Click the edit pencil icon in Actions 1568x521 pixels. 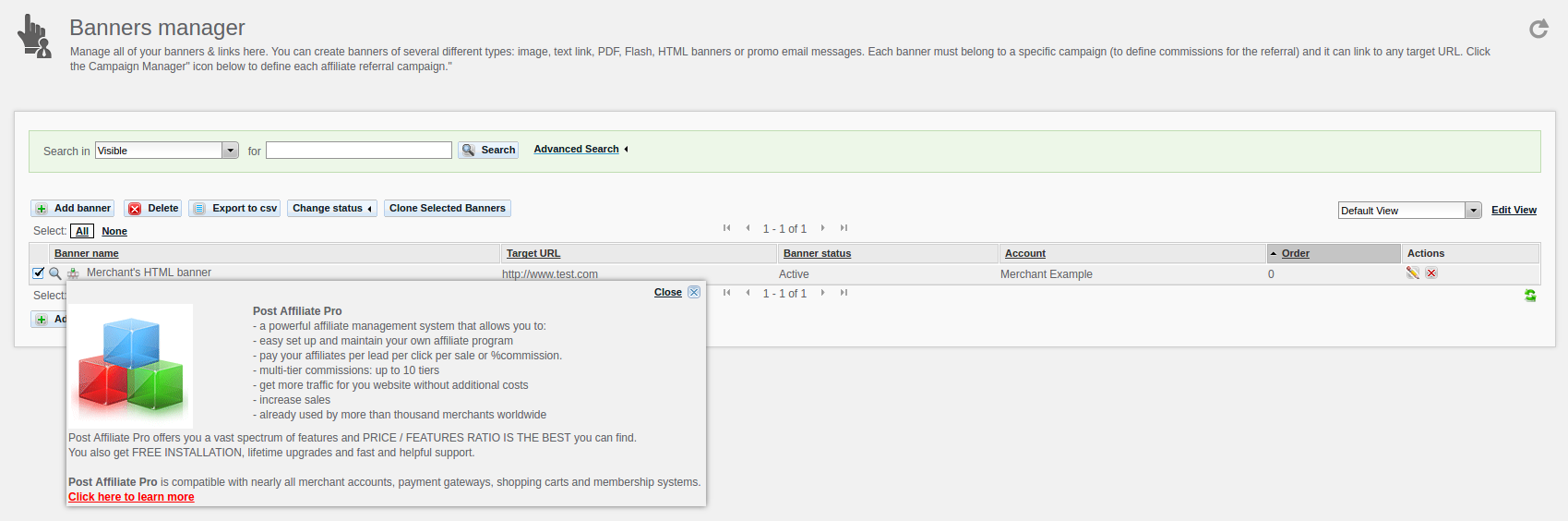[1412, 273]
